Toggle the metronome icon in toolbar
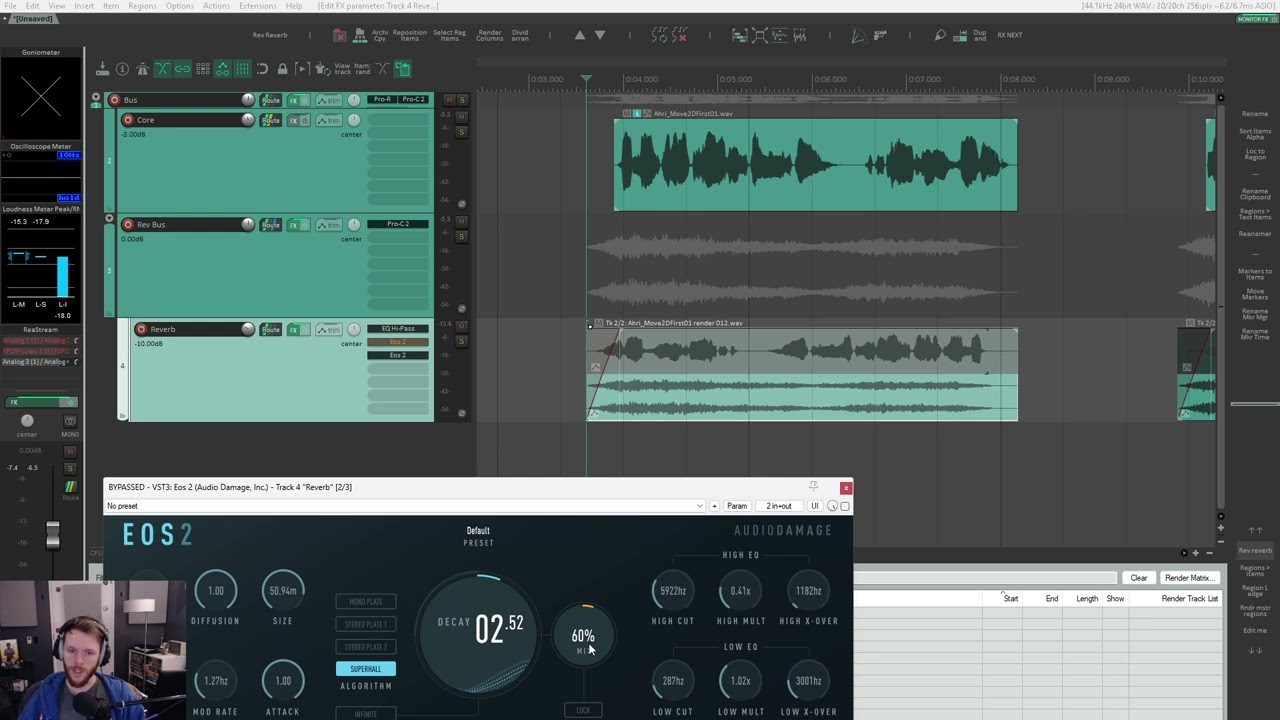This screenshot has width=1280, height=720. (x=142, y=69)
